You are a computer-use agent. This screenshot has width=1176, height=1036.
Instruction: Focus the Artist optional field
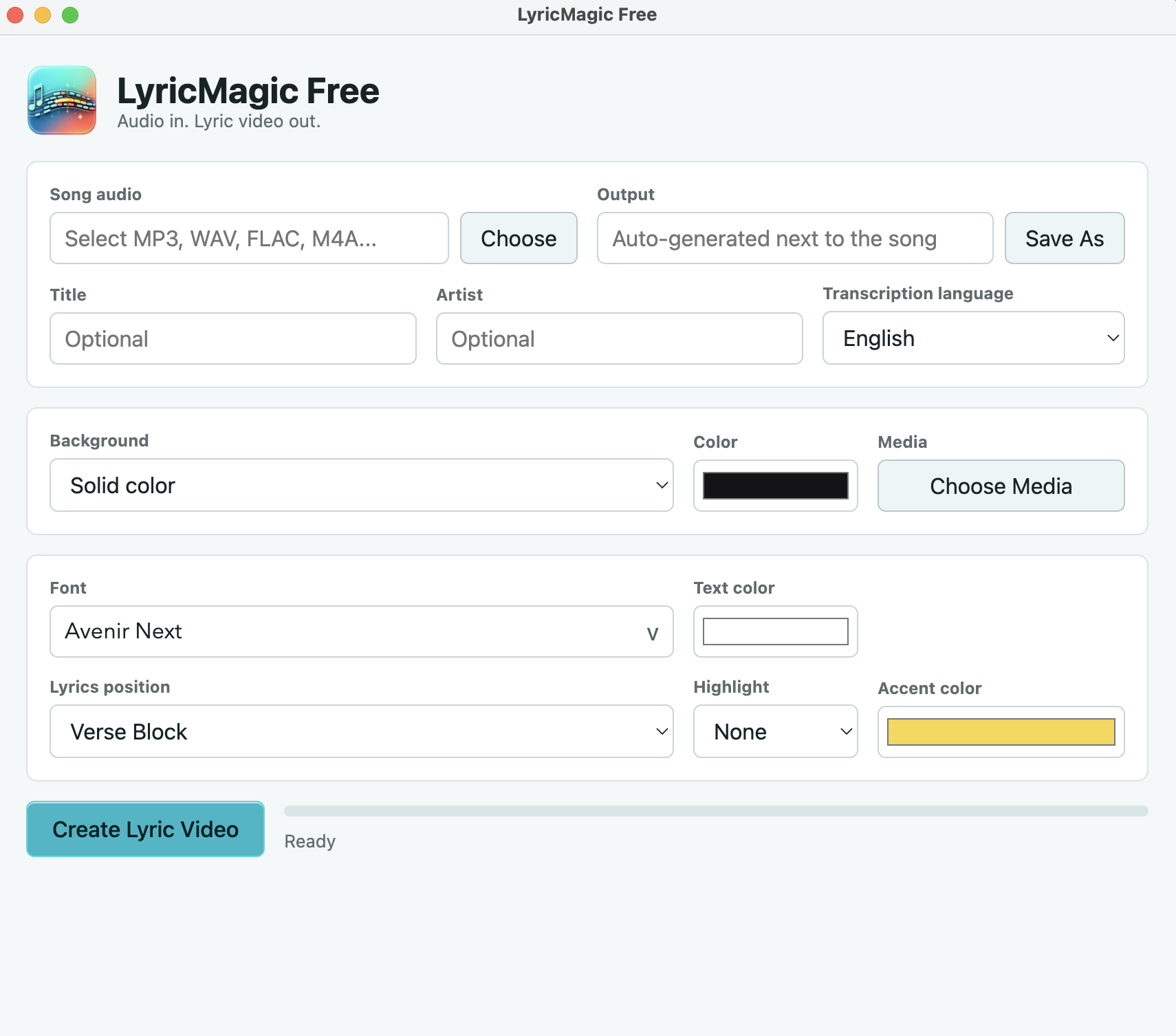(x=620, y=338)
